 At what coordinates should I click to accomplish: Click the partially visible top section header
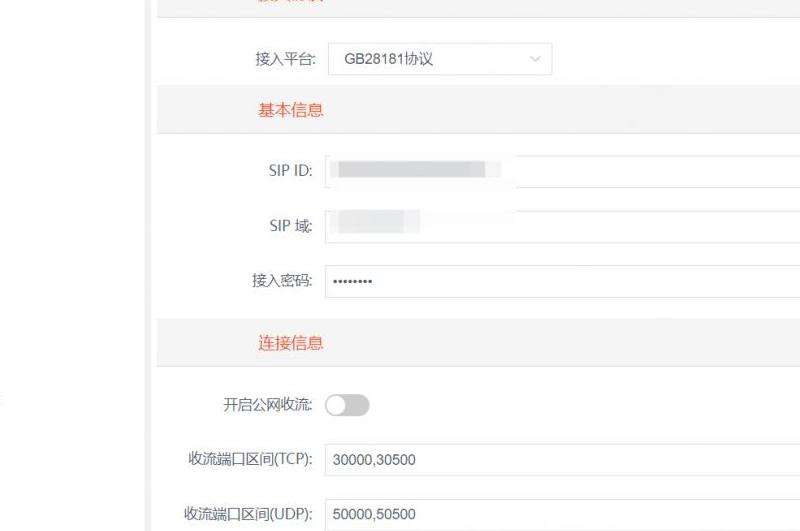291,2
